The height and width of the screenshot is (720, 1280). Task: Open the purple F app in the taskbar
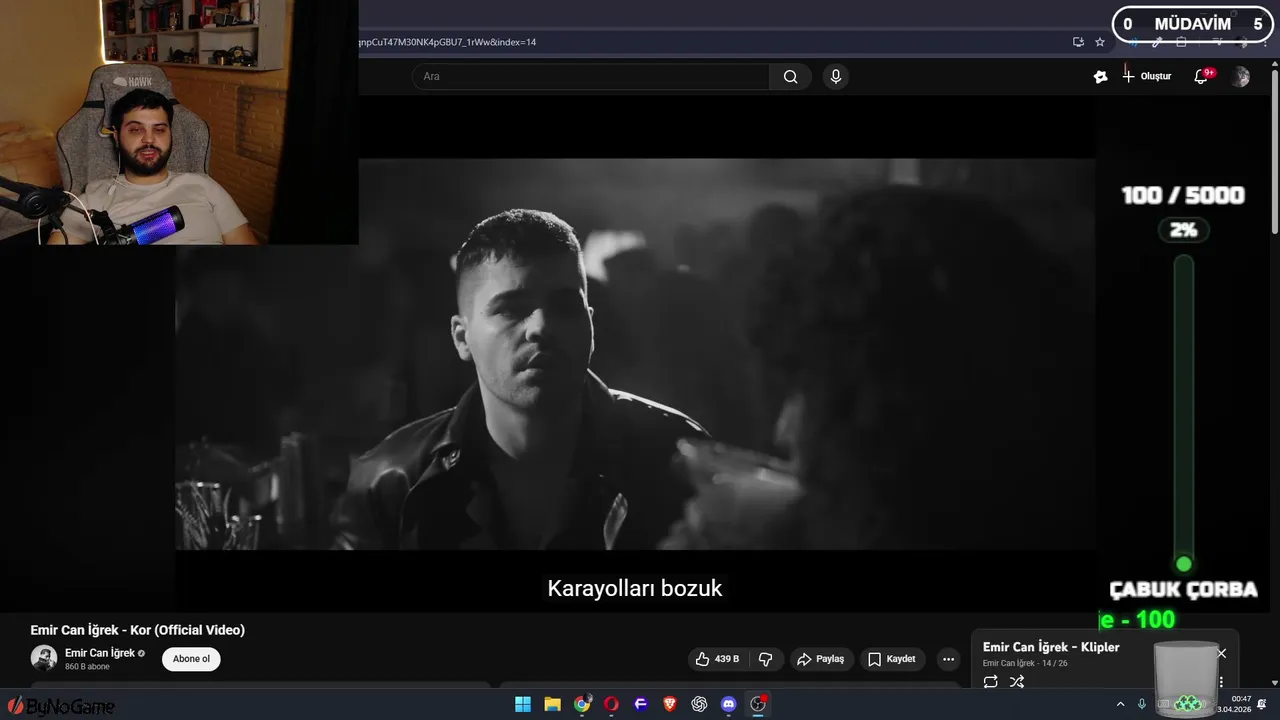[641, 704]
